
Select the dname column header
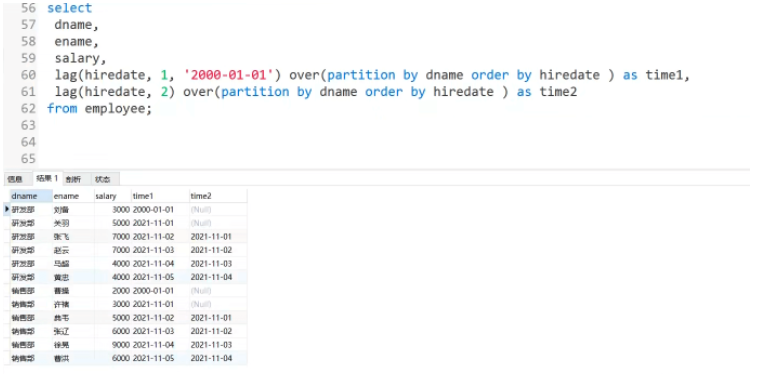point(31,196)
